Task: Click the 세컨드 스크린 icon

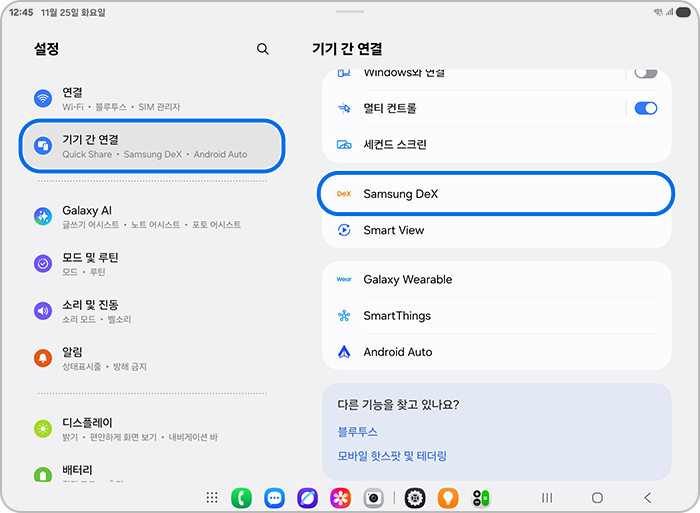Action: [344, 145]
